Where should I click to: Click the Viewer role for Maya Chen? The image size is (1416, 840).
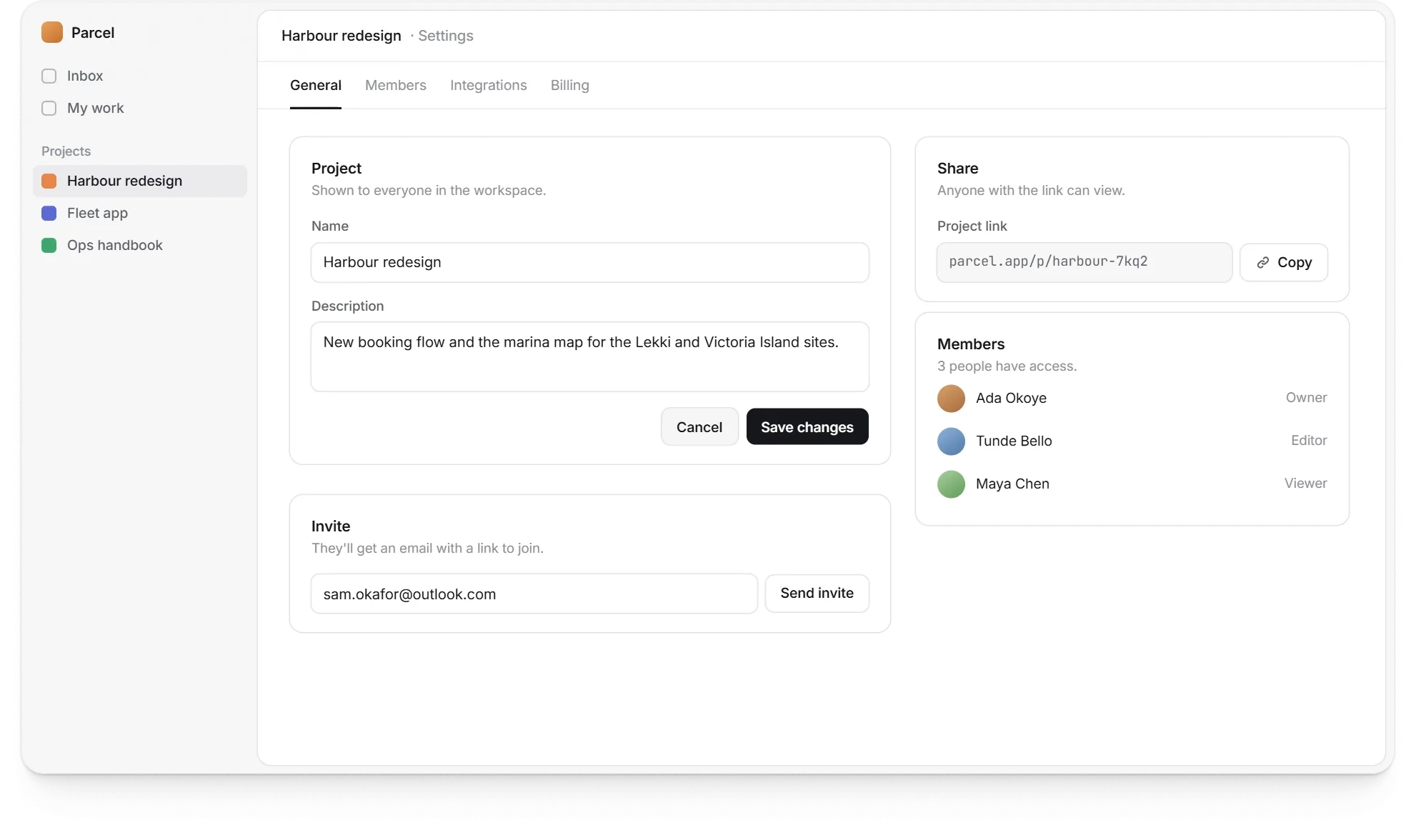1305,484
